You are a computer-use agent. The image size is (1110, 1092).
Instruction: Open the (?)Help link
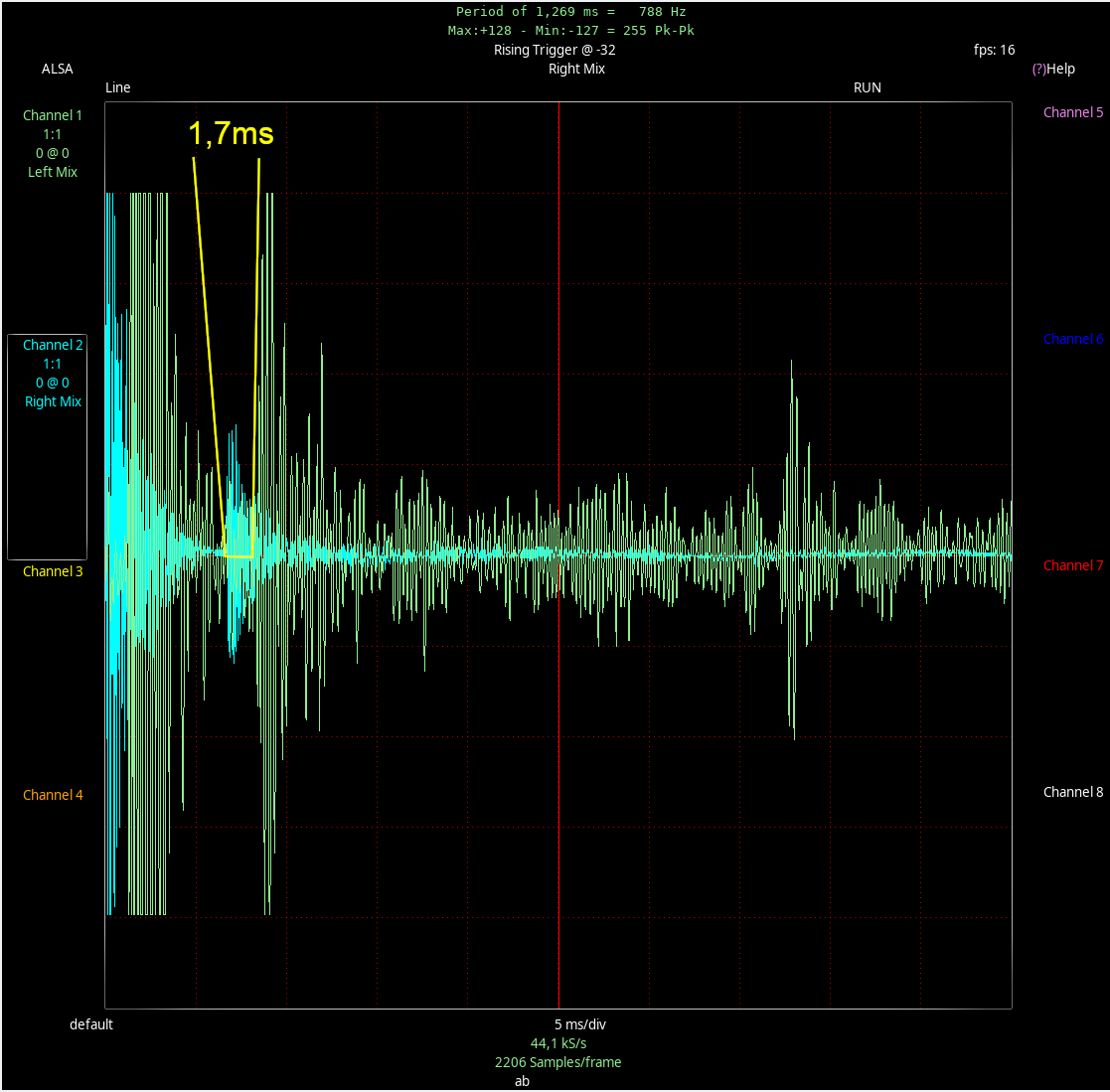(x=1053, y=69)
